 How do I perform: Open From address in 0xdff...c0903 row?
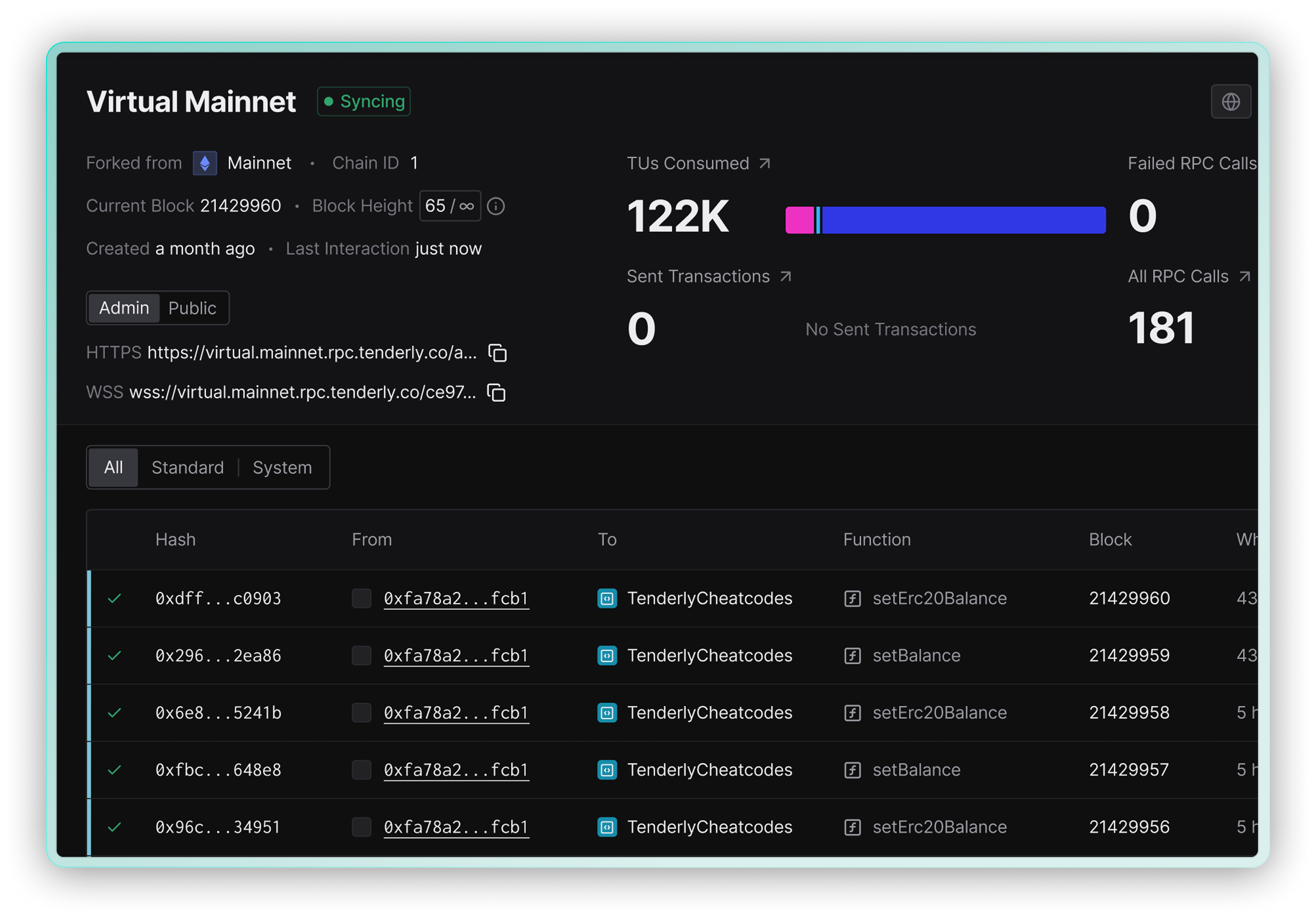[456, 598]
